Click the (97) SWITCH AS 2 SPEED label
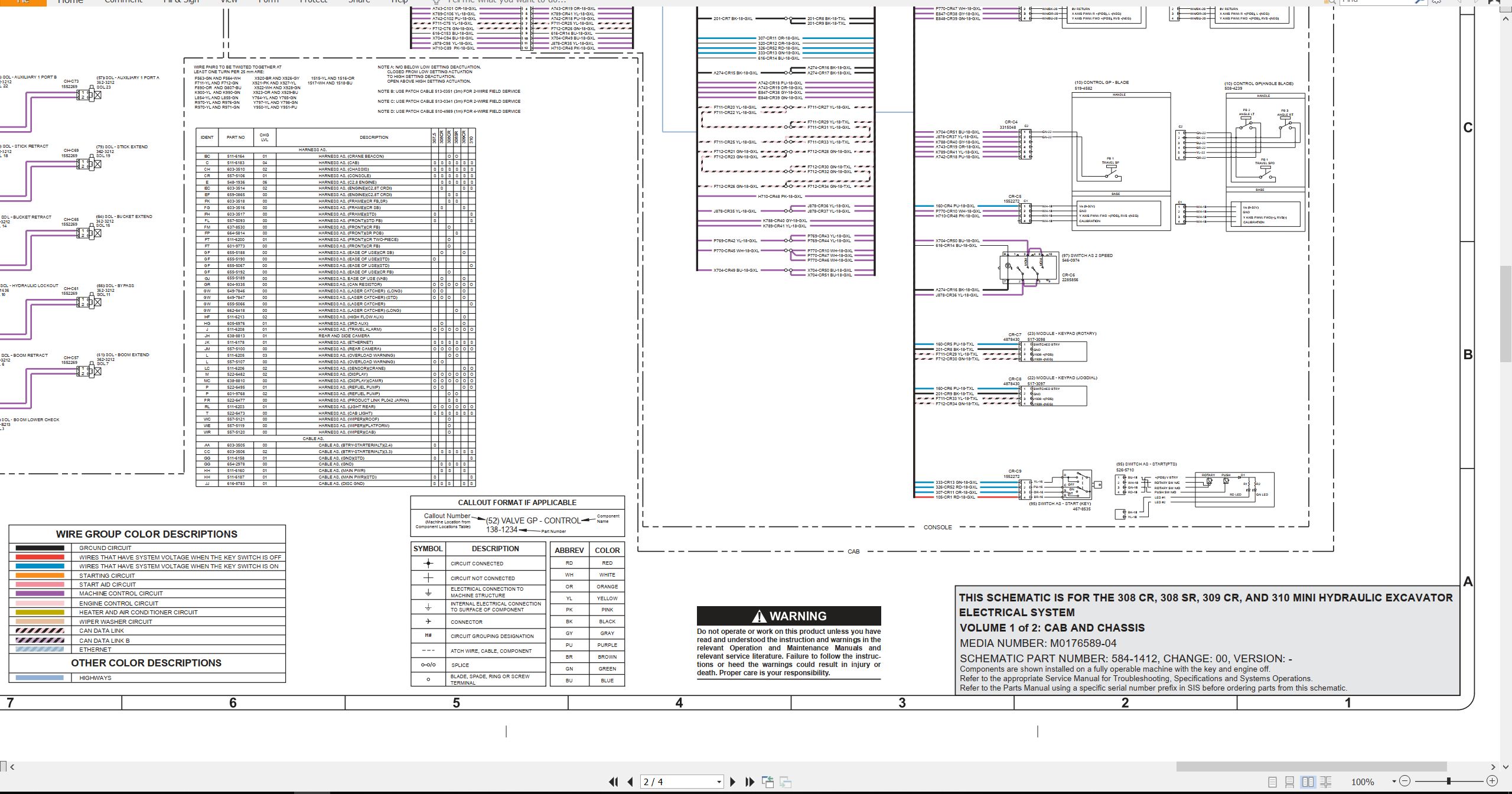This screenshot has height=794, width=1512. coord(1087,255)
